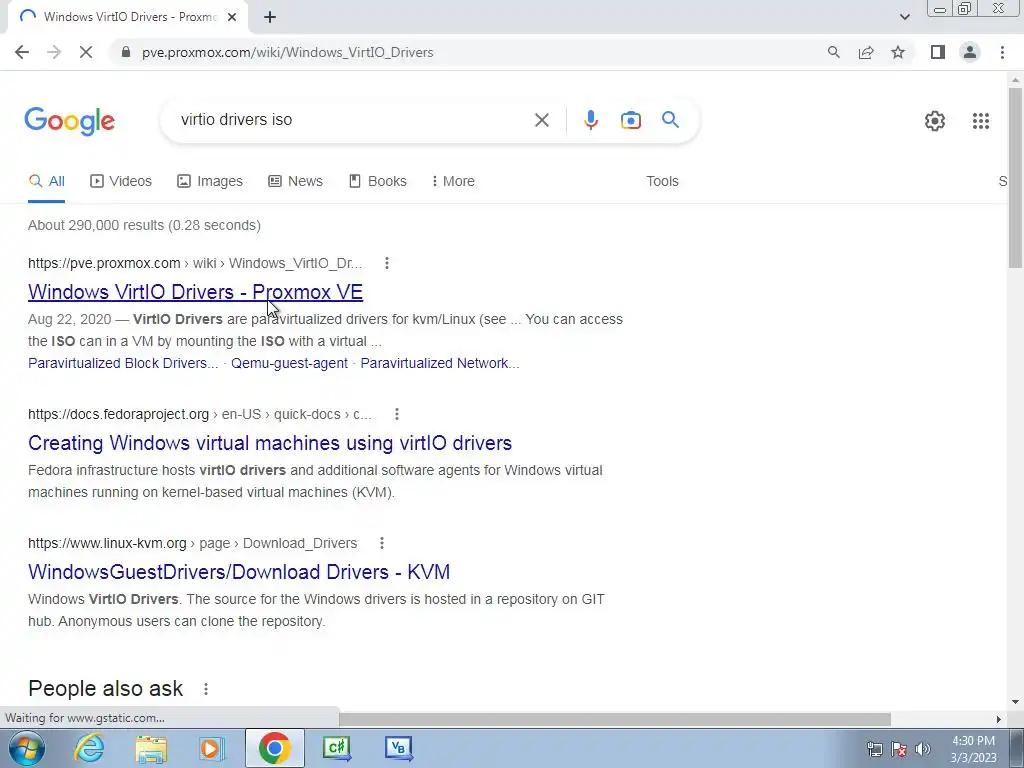This screenshot has height=768, width=1024.
Task: Launch Internet Explorer from the taskbar
Action: coord(89,748)
